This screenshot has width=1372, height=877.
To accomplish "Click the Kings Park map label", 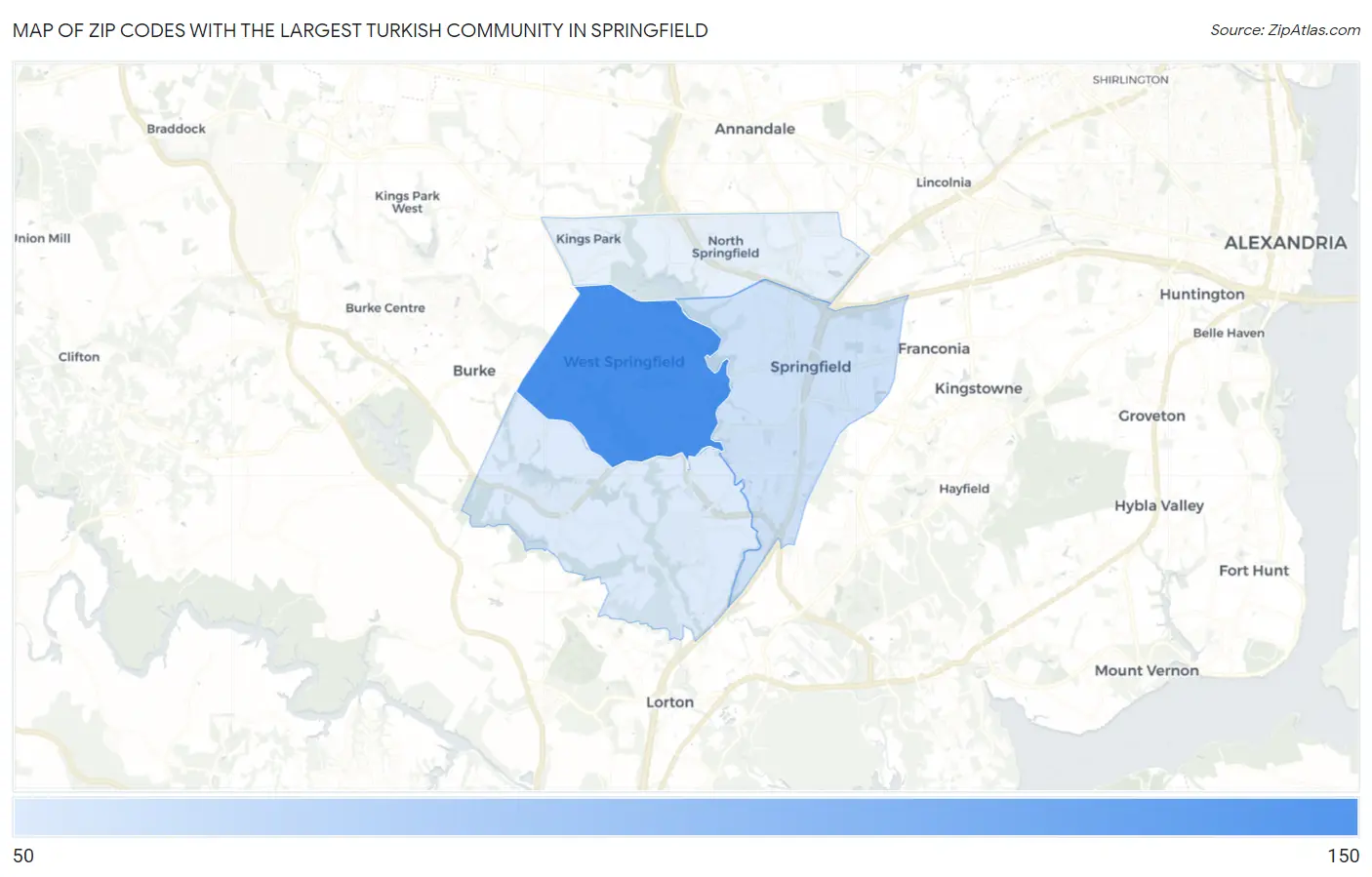I will click(588, 238).
